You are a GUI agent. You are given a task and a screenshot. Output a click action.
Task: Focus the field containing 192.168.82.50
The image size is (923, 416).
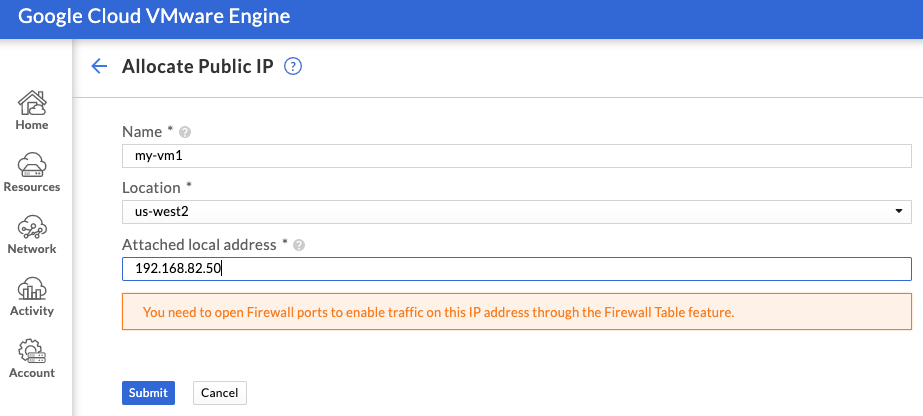517,269
